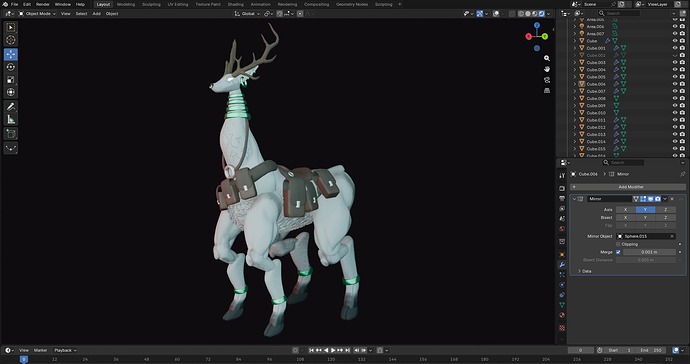690x364 pixels.
Task: Remove the Mirror modifier with X
Action: [x=672, y=199]
